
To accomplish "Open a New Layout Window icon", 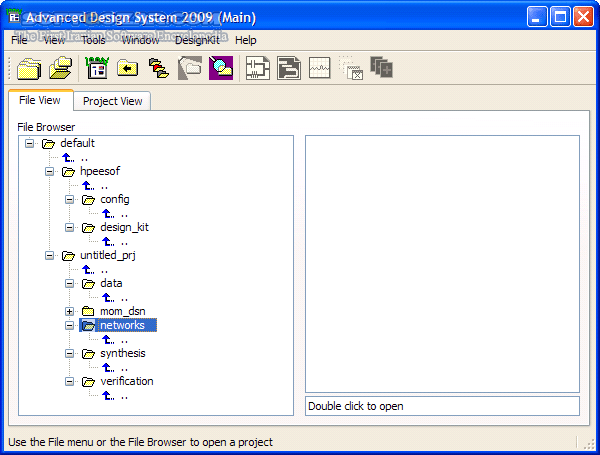I will [289, 68].
